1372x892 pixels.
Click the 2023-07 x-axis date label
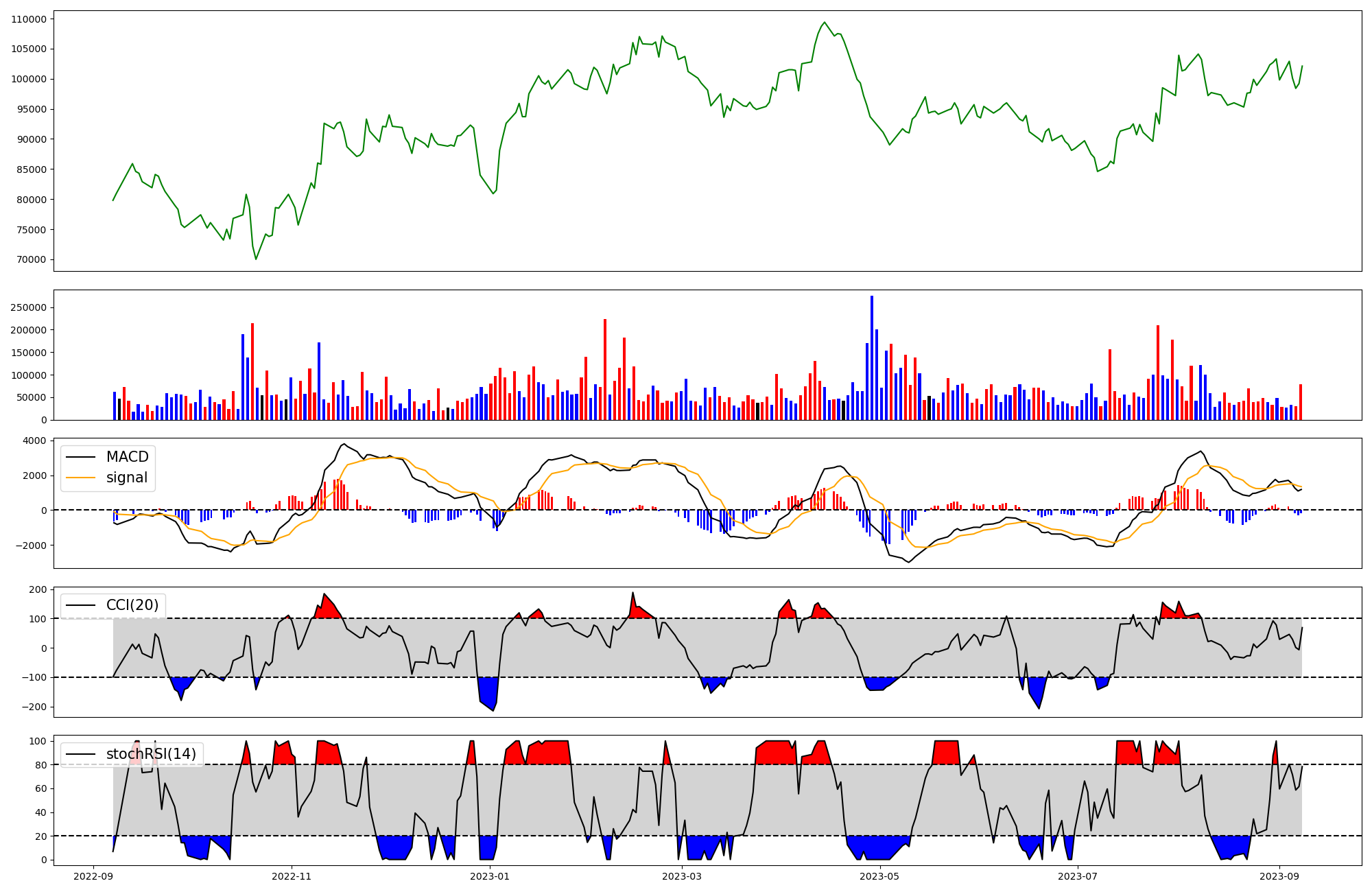[1078, 876]
